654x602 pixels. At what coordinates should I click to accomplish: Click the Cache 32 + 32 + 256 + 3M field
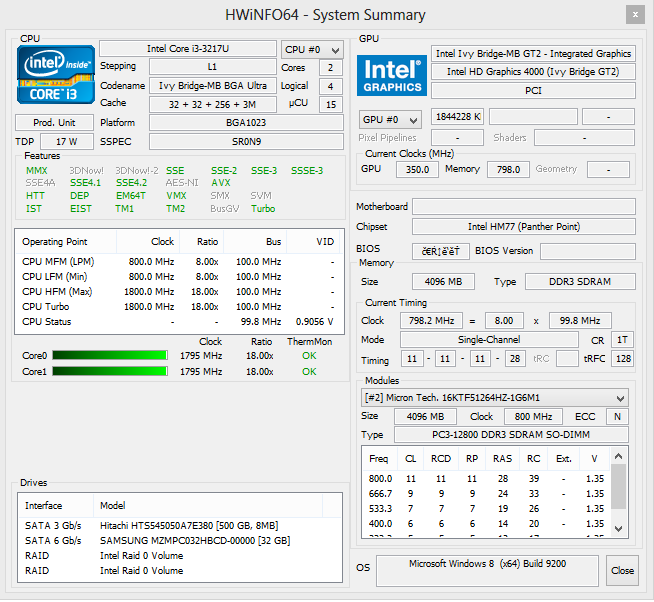(213, 104)
